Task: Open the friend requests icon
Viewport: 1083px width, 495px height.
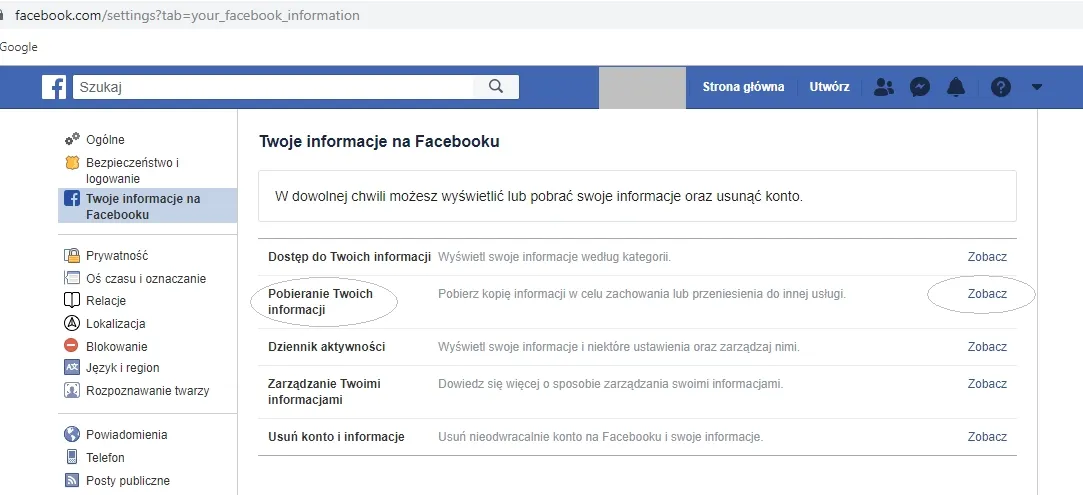Action: point(883,87)
